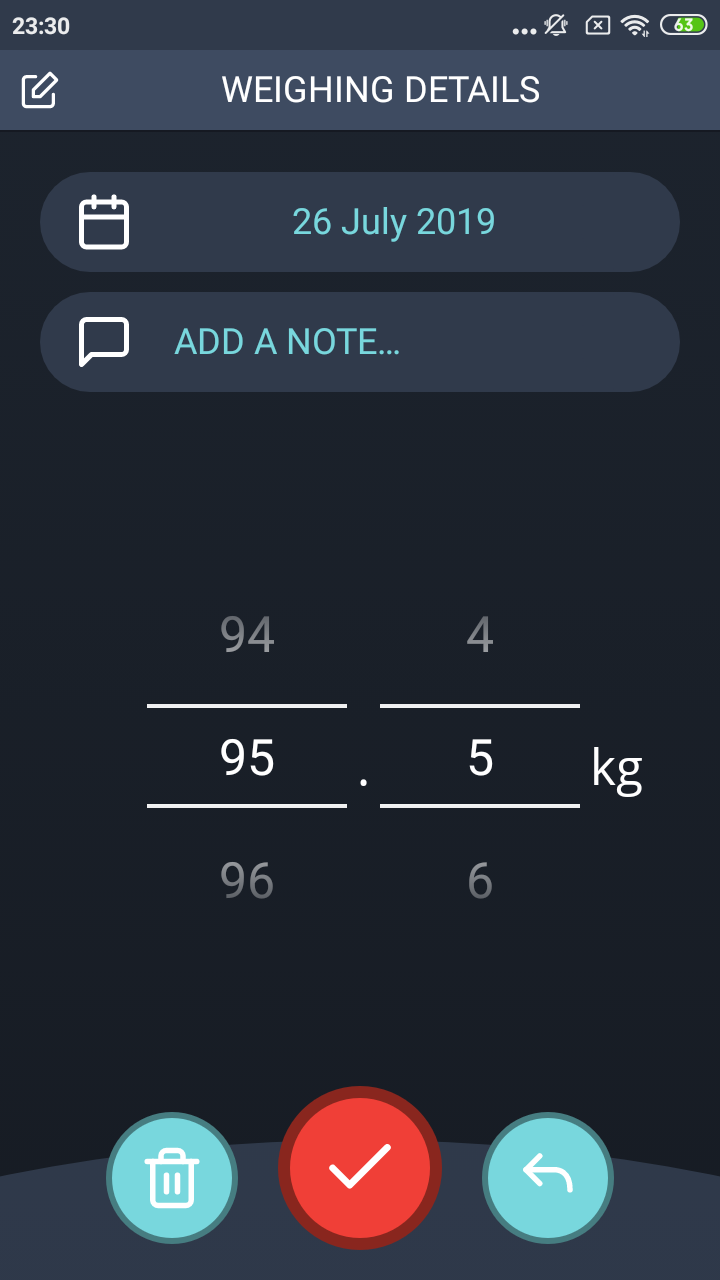The image size is (720, 1280).
Task: Tap the Weighing Details title
Action: (381, 90)
